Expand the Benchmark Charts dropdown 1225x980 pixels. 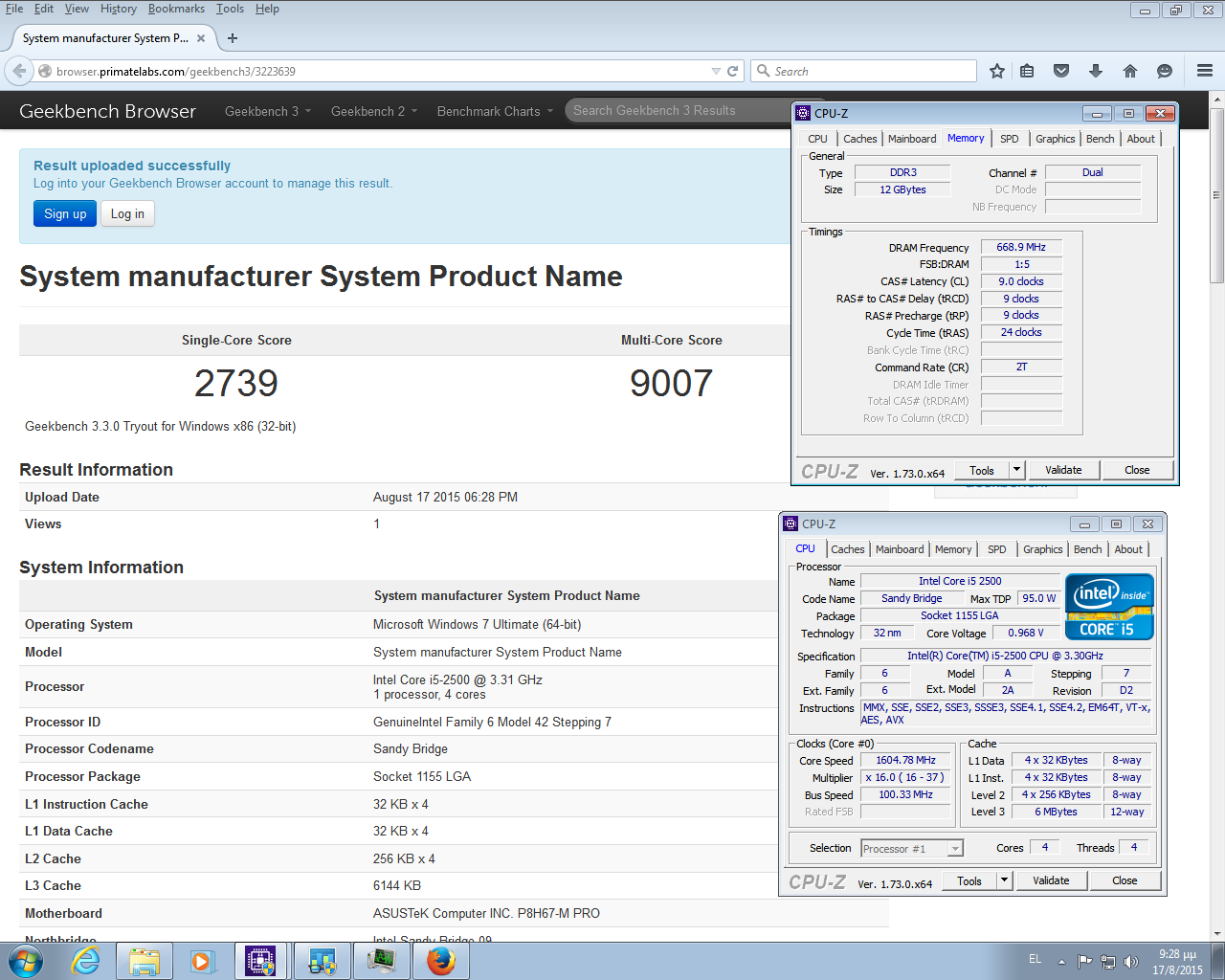(x=496, y=111)
